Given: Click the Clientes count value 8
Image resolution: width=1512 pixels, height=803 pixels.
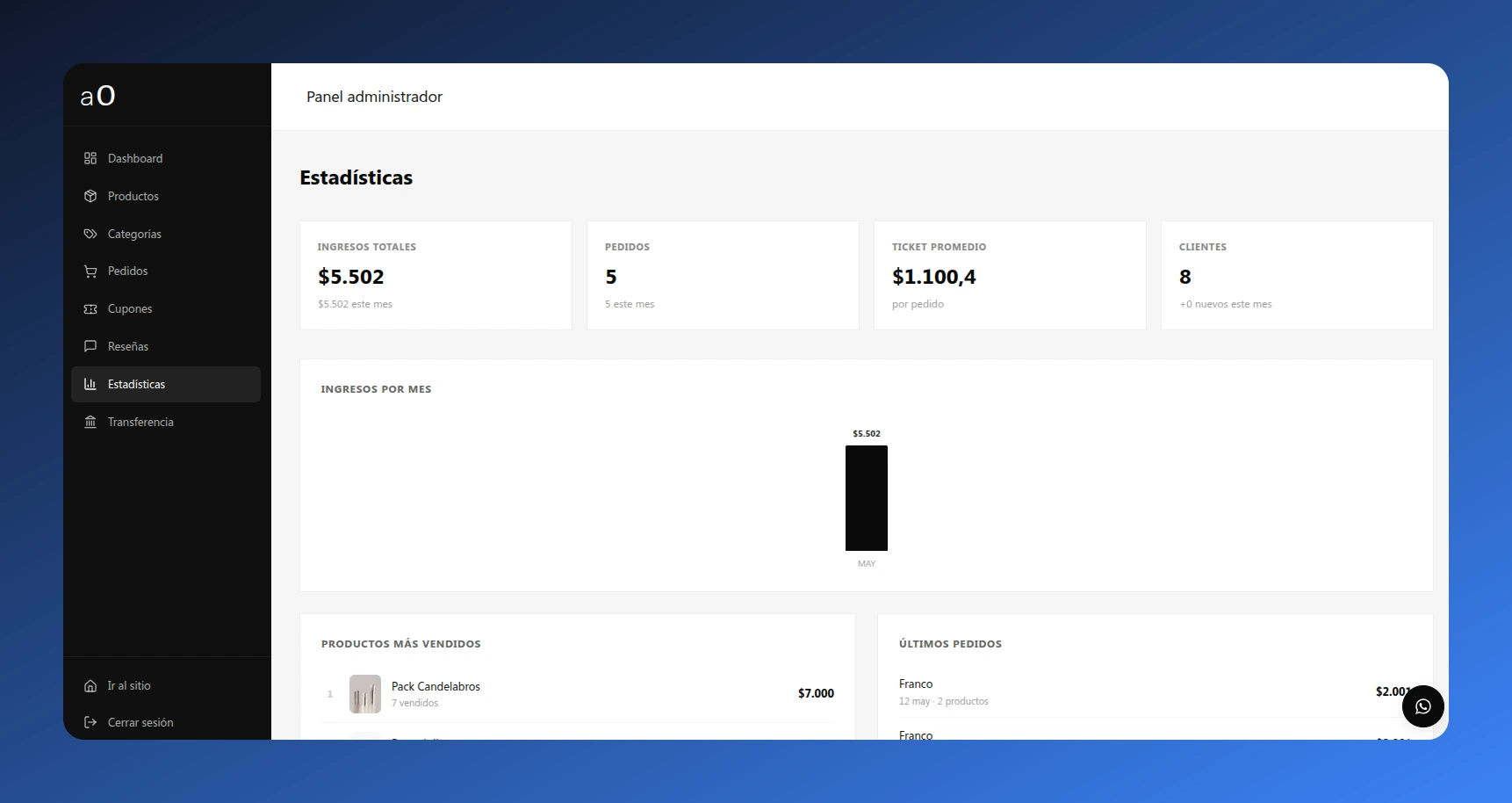Looking at the screenshot, I should 1185,277.
